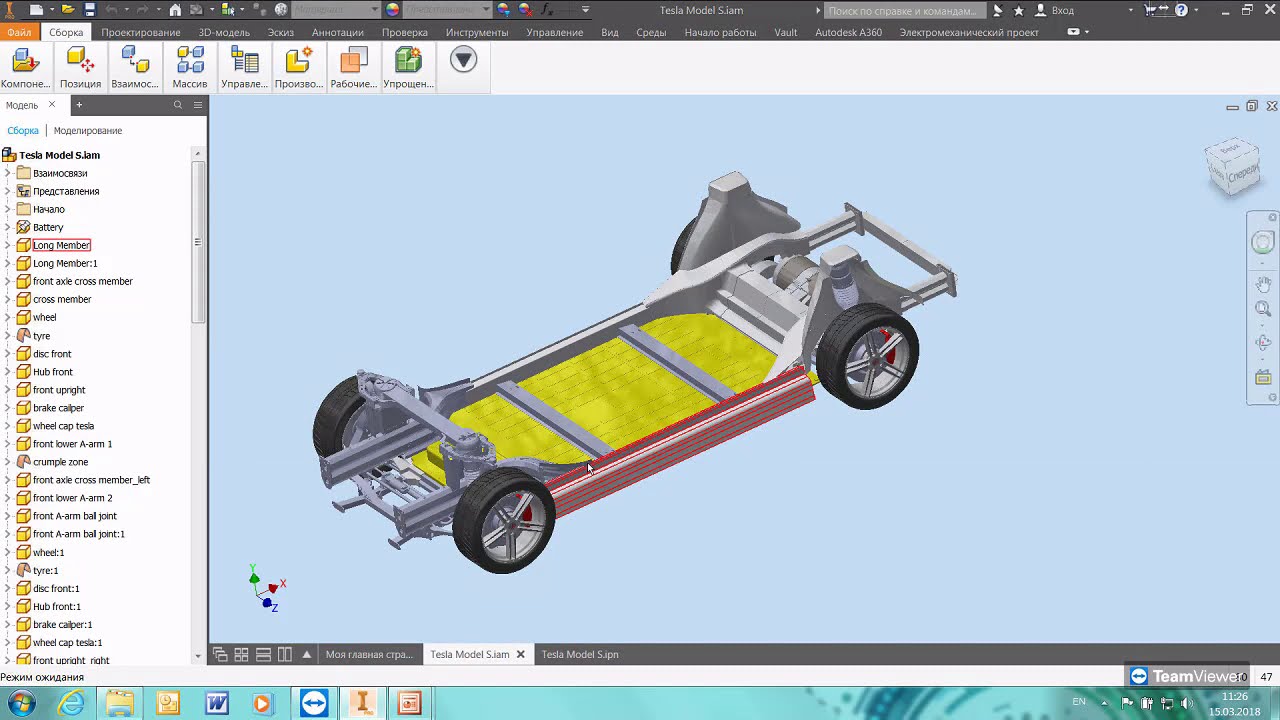Select wheel cap tesla in the tree

[63, 426]
